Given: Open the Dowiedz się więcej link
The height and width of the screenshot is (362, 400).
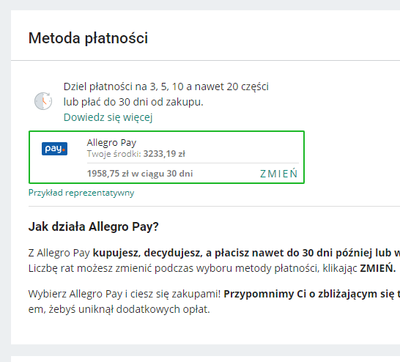Looking at the screenshot, I should coord(108,117).
